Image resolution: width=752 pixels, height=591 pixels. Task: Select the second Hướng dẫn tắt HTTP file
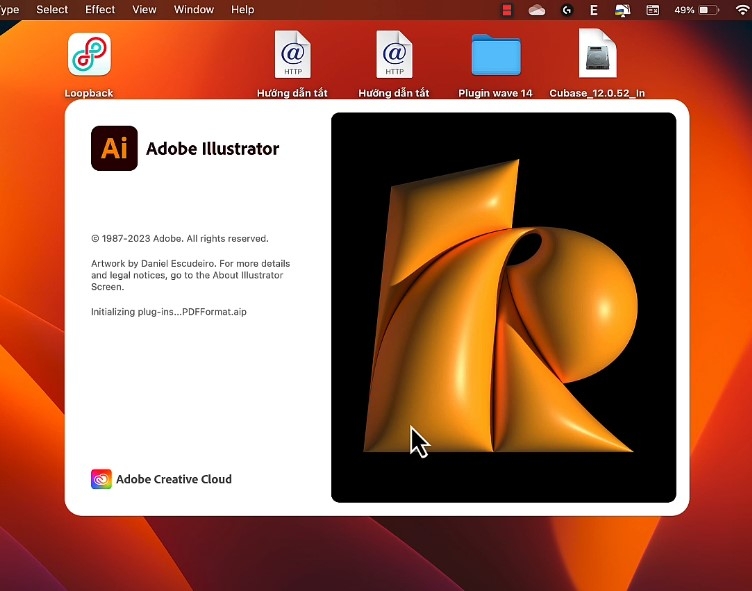(x=394, y=54)
